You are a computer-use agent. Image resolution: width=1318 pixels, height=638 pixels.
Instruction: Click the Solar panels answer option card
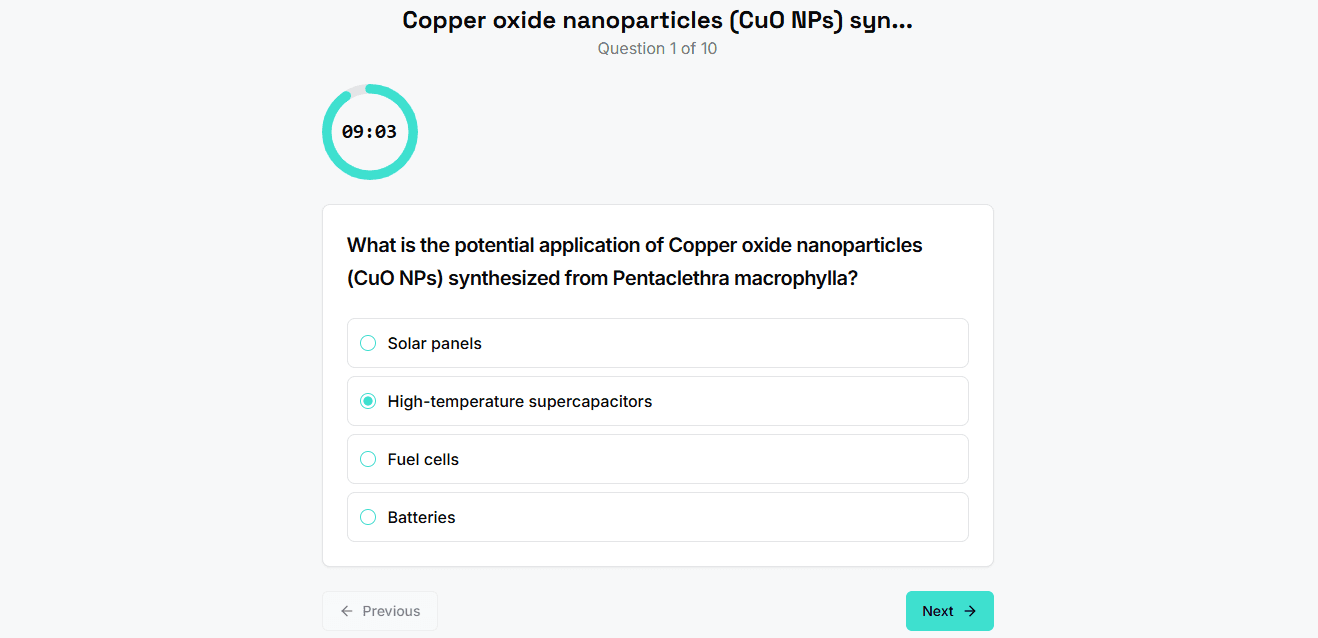coord(657,343)
